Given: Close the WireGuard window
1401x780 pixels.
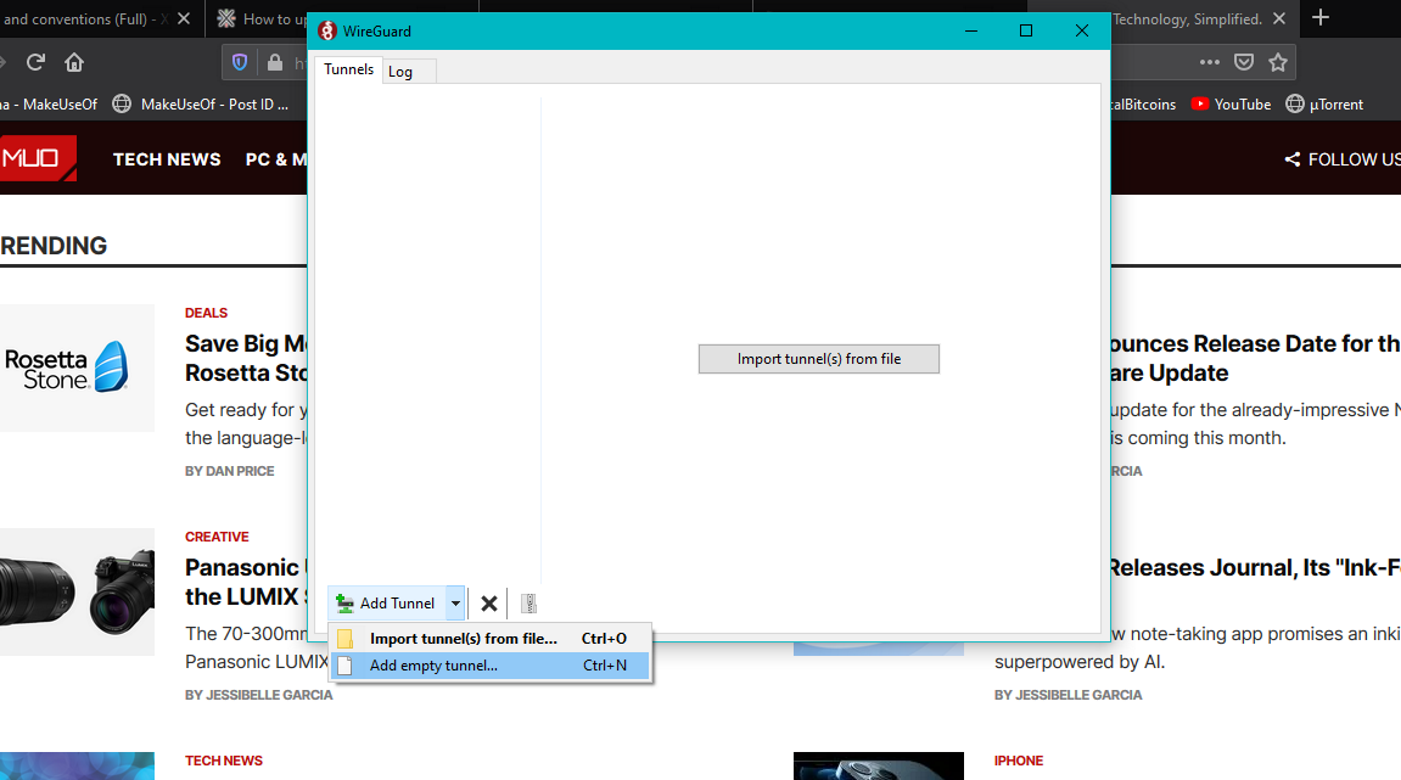Looking at the screenshot, I should pos(1082,31).
